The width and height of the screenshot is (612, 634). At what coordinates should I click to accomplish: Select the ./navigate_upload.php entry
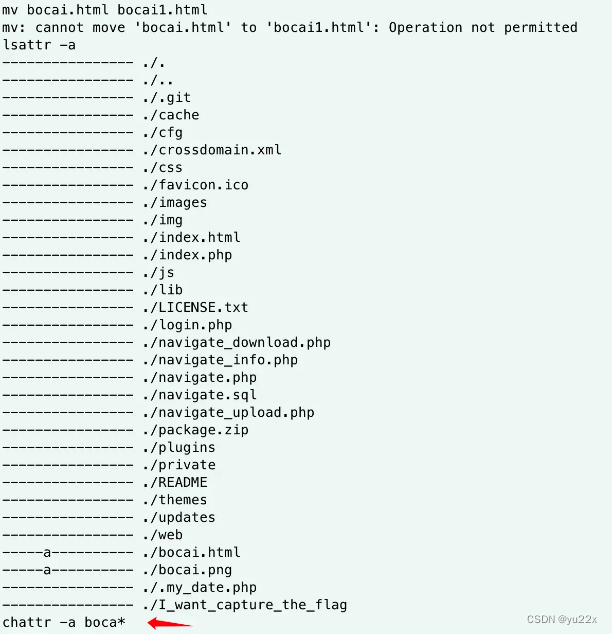(x=228, y=412)
